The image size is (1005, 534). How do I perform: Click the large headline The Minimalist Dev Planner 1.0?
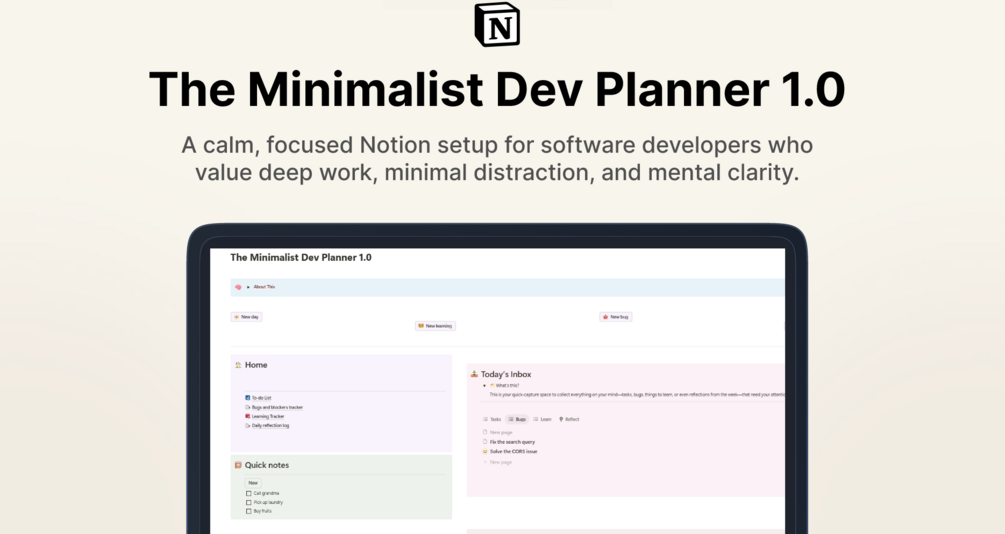coord(497,89)
